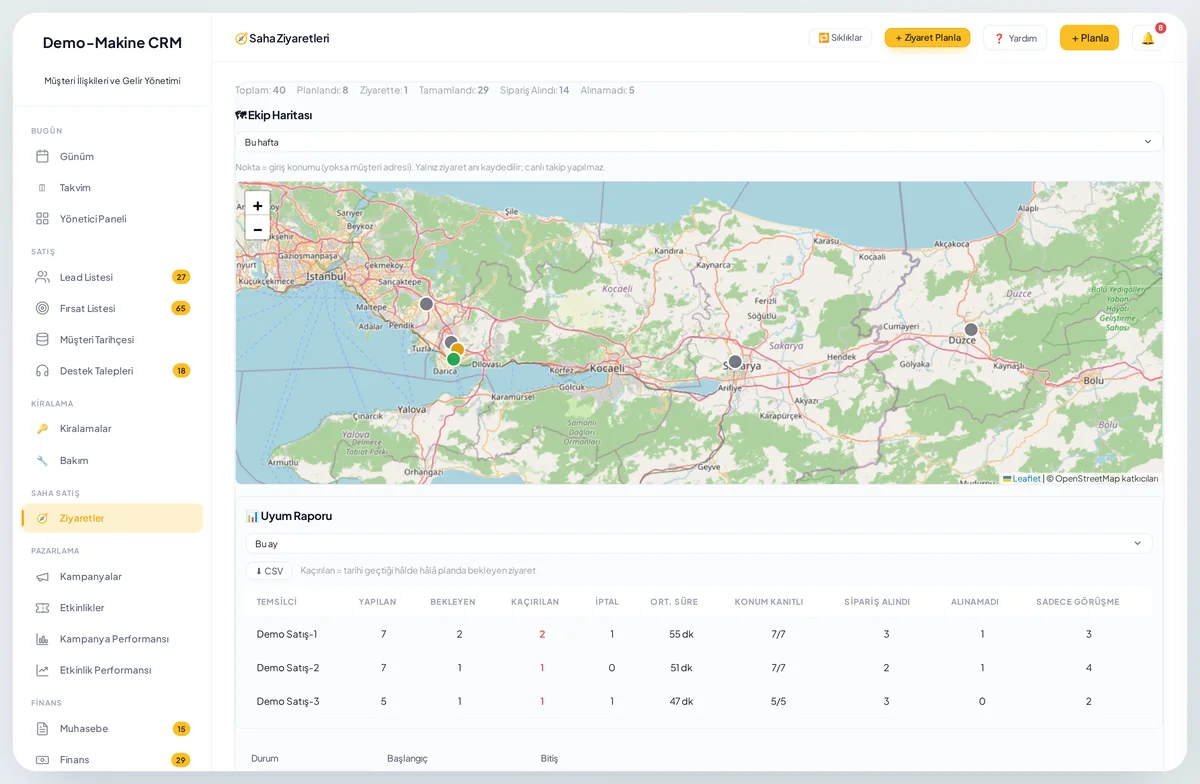Click the Demo Satış-2 row name
Screen dimensions: 1200x784
tap(288, 668)
